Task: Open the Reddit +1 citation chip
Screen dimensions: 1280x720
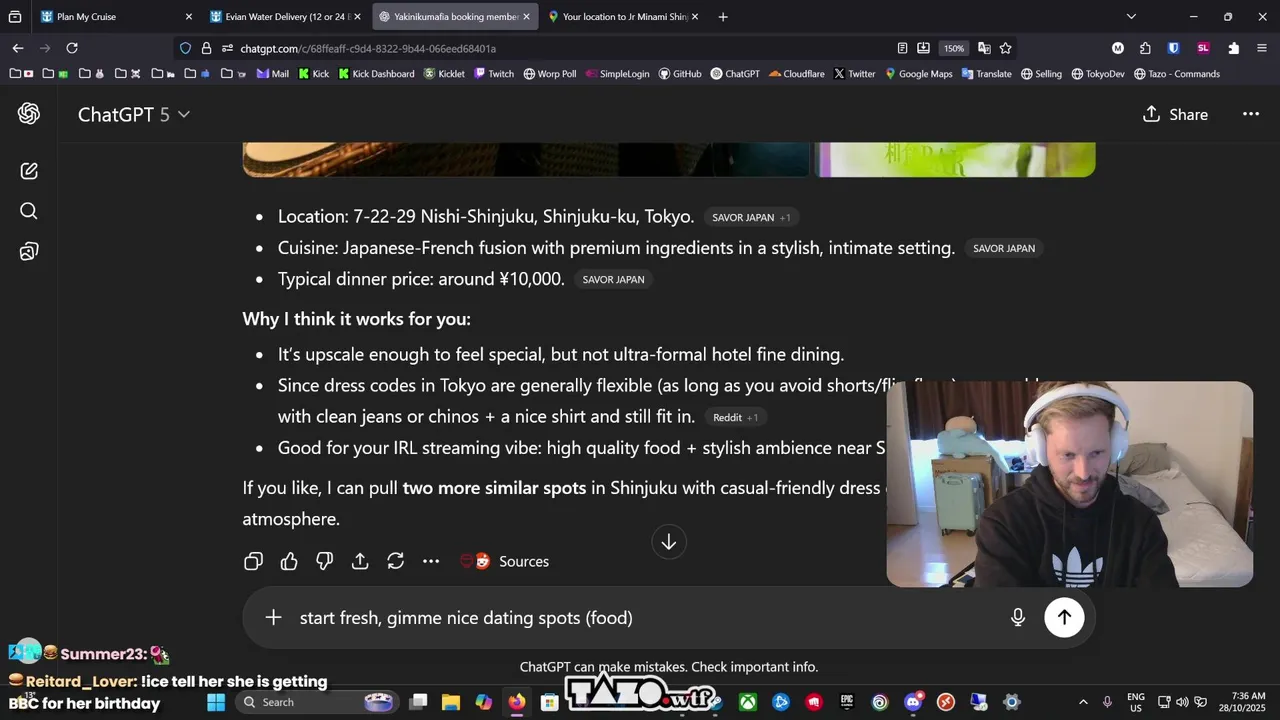Action: tap(735, 417)
